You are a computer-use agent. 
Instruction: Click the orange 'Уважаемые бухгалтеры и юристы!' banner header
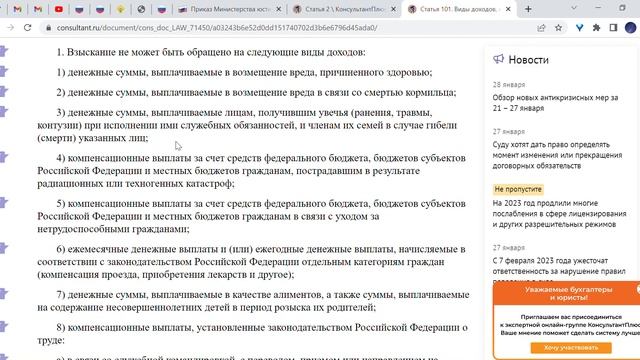click(568, 293)
